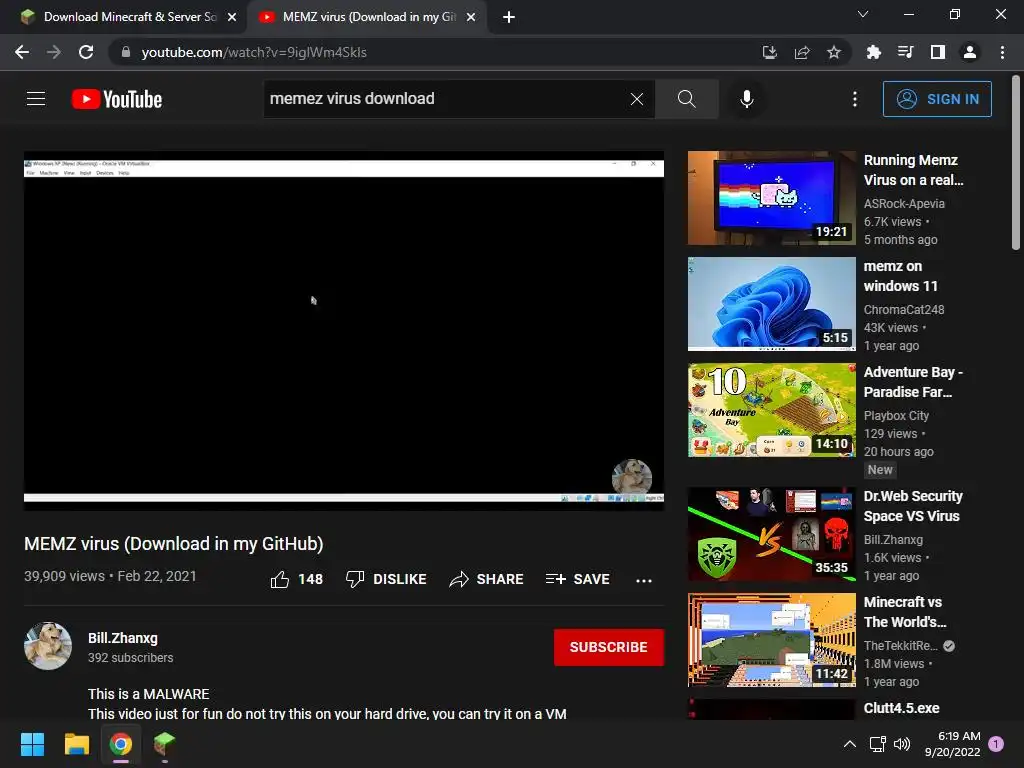Share this page from address bar
Image resolution: width=1024 pixels, height=768 pixels.
(802, 52)
